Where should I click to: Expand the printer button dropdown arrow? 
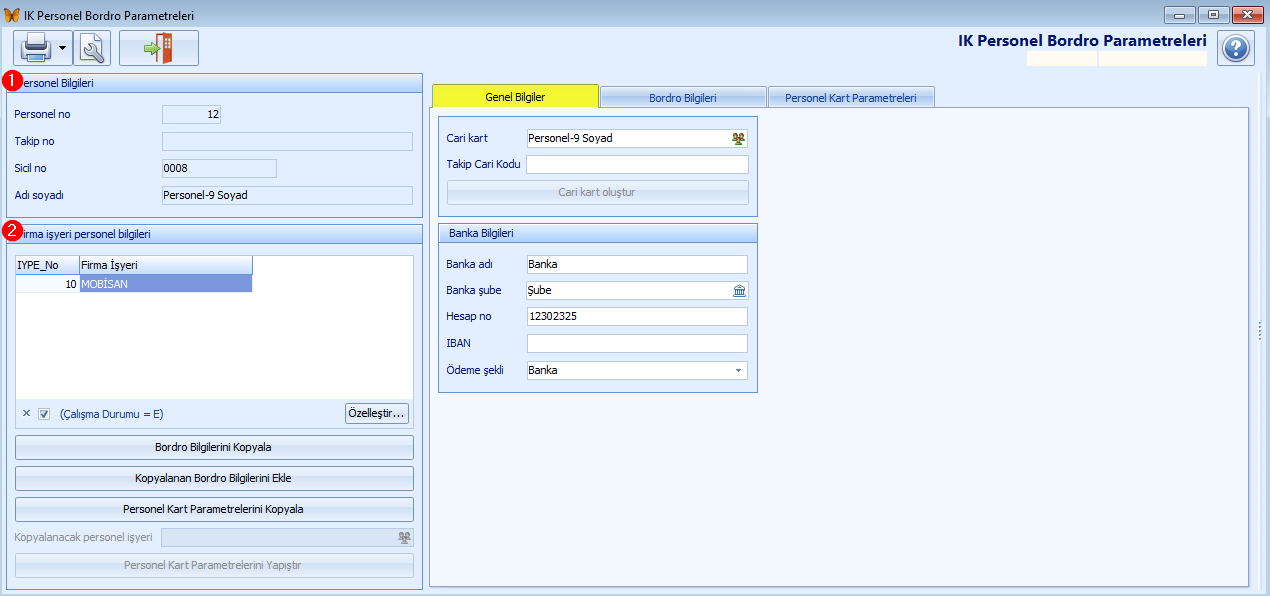tap(63, 47)
